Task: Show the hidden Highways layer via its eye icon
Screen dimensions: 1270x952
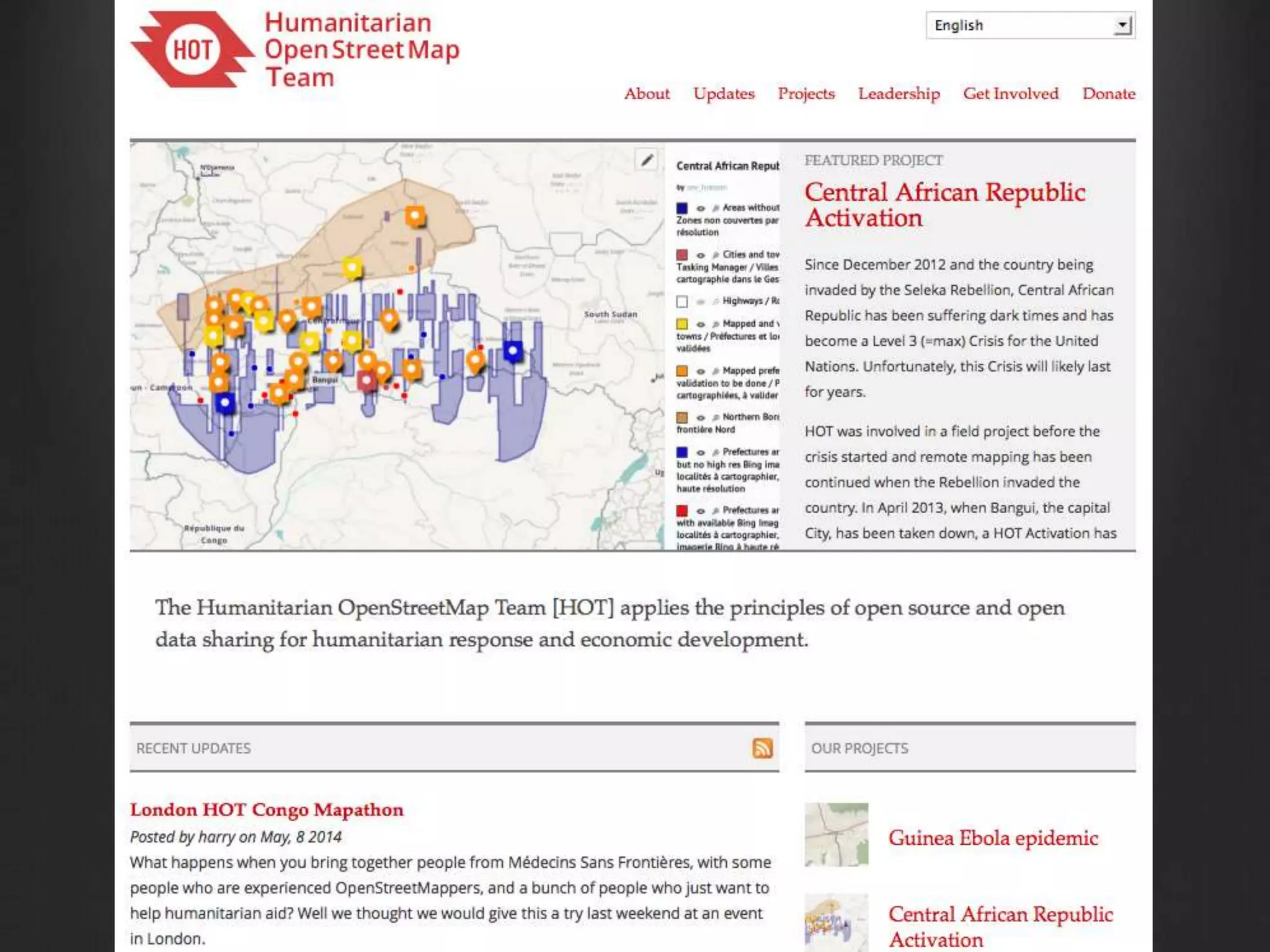Action: click(x=701, y=302)
